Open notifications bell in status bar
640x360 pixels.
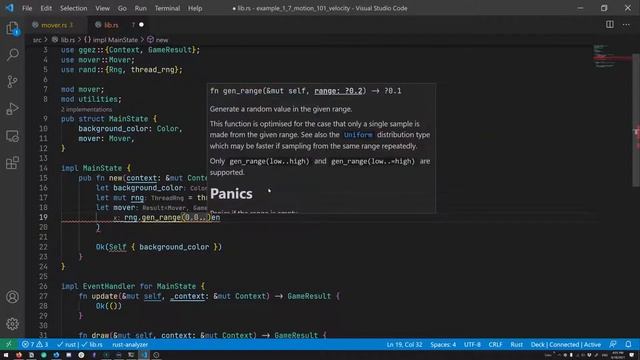[x=629, y=344]
